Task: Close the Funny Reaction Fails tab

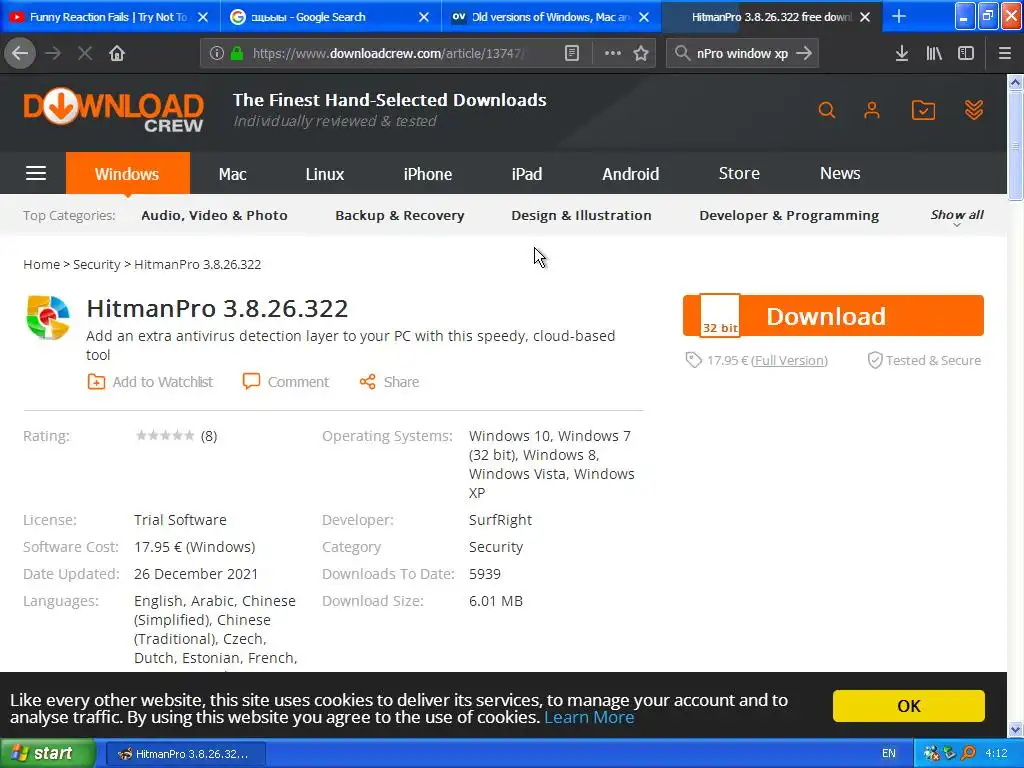Action: pyautogui.click(x=203, y=17)
